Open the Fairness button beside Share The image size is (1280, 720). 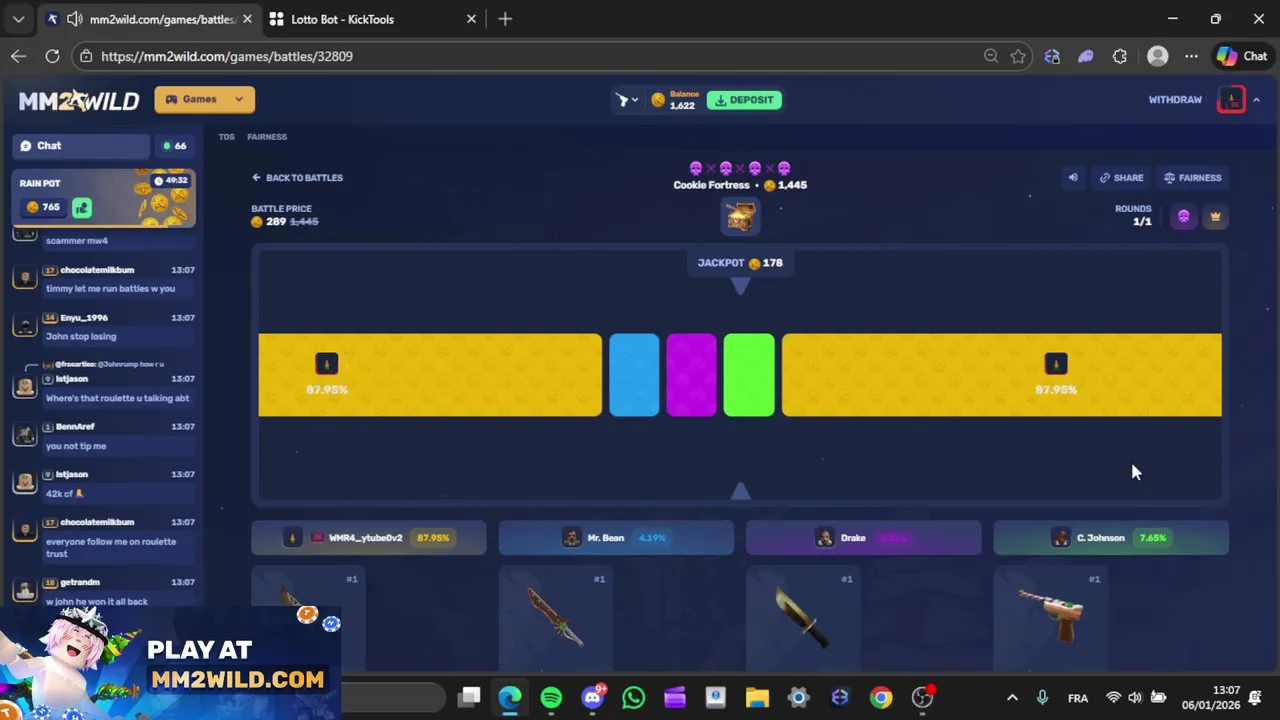pyautogui.click(x=1193, y=178)
